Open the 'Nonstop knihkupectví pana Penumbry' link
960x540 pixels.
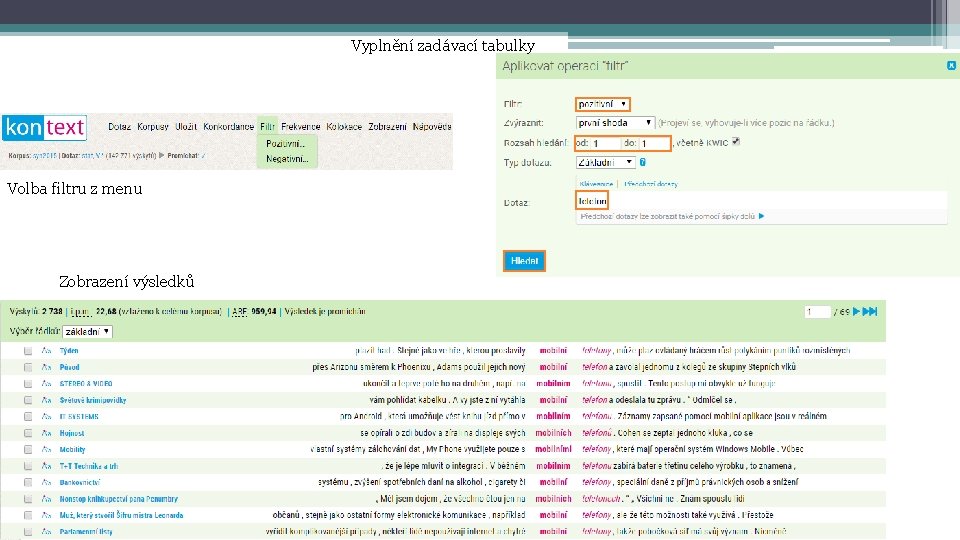[119, 499]
